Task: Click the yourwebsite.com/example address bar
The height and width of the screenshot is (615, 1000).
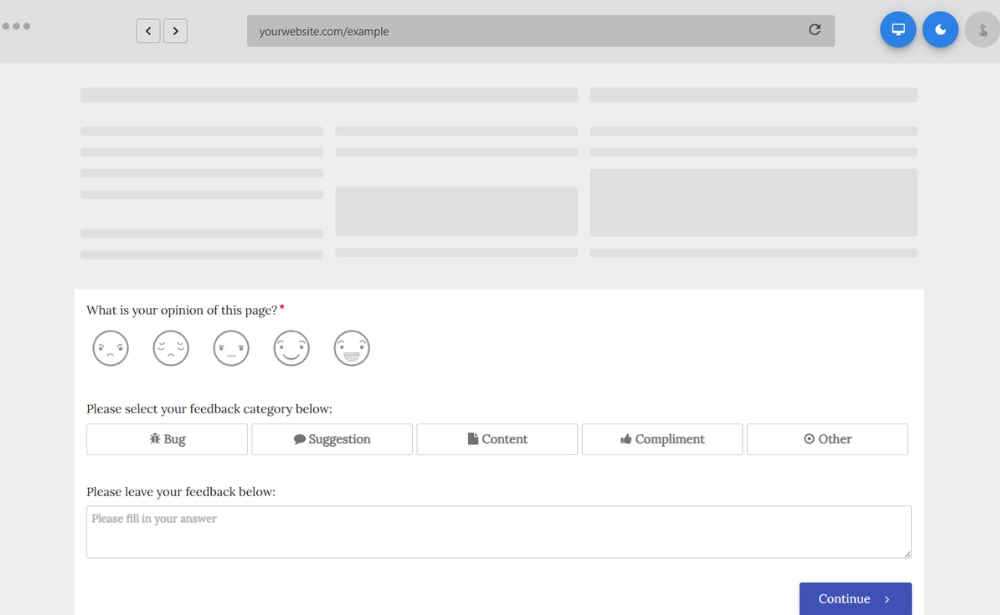Action: tap(541, 31)
